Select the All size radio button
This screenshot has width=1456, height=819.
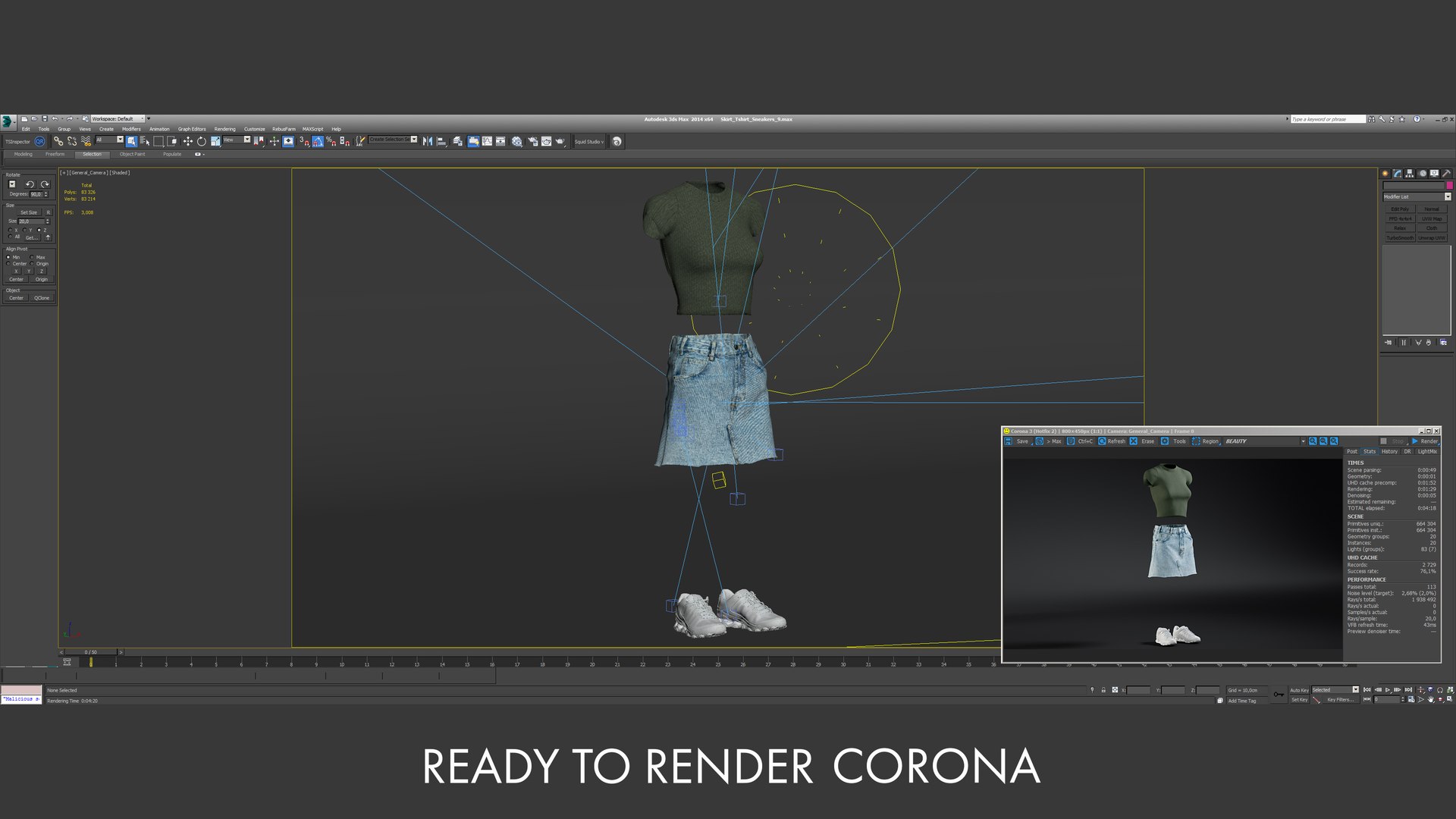point(10,236)
